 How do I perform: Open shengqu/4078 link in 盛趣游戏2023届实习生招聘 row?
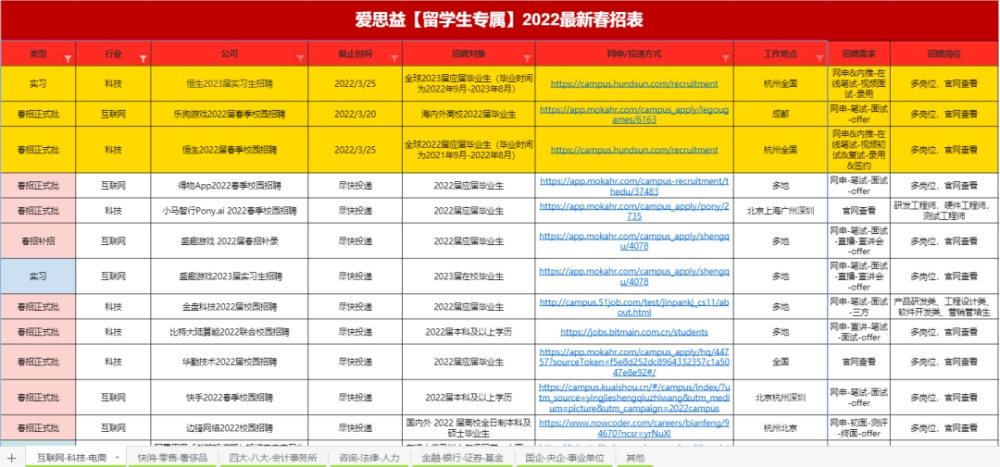634,276
